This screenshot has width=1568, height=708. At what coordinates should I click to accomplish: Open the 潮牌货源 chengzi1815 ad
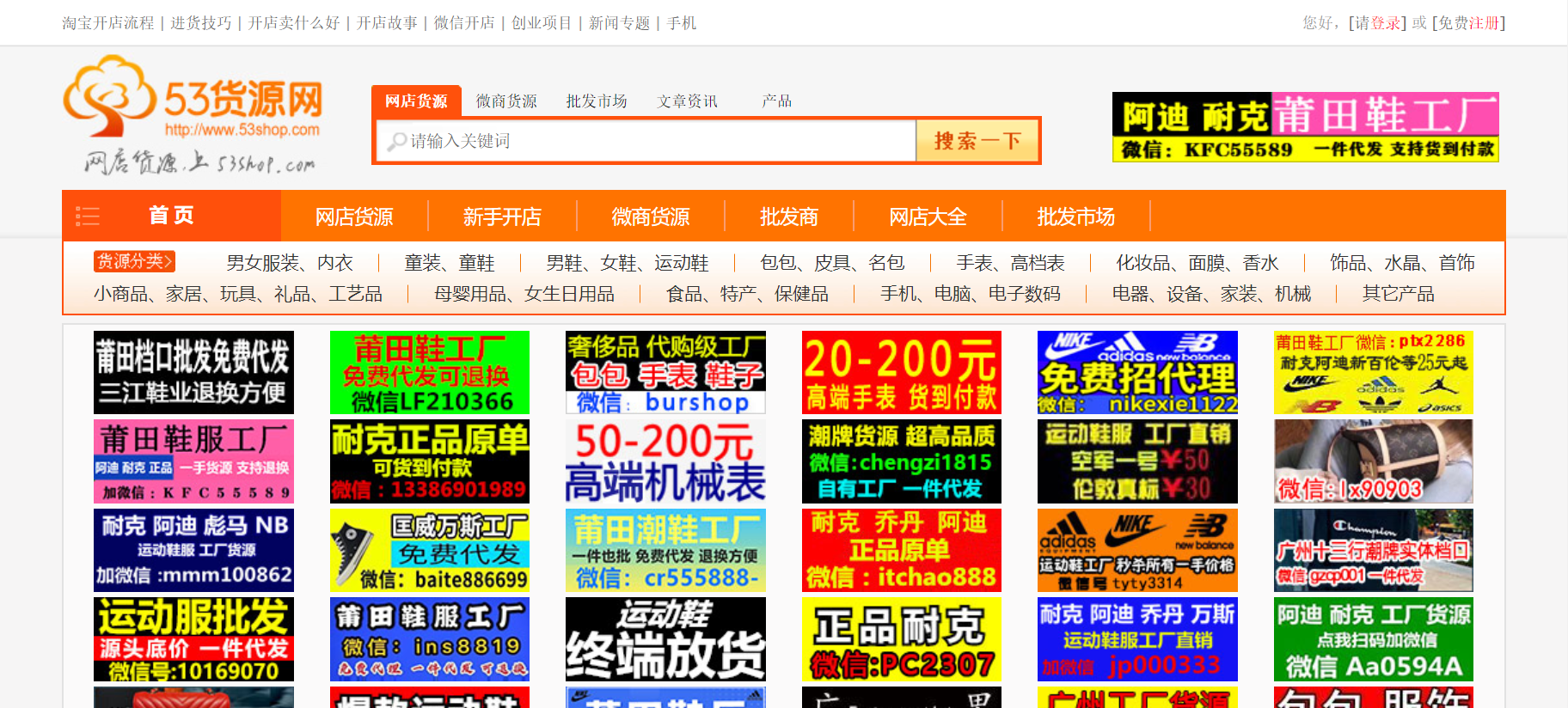coord(902,461)
